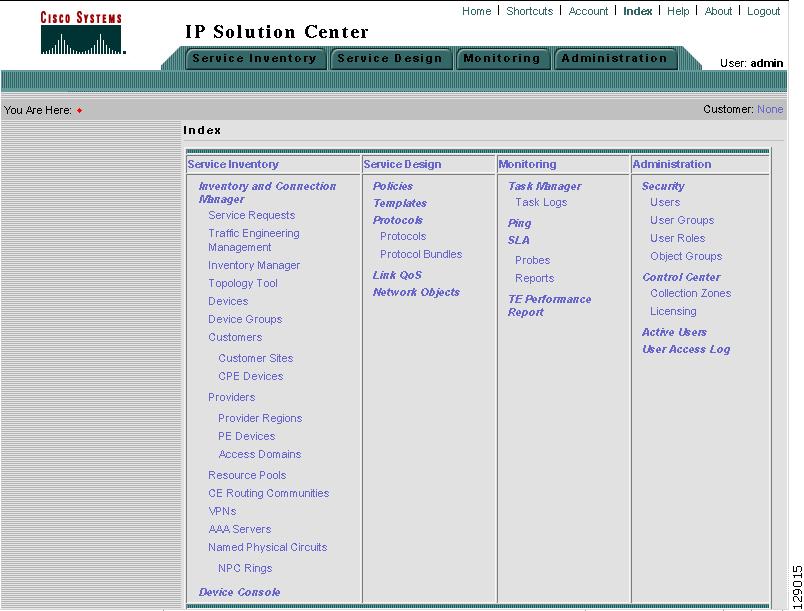Open the Users link under Security
Screen dimensions: 804x611
click(665, 202)
